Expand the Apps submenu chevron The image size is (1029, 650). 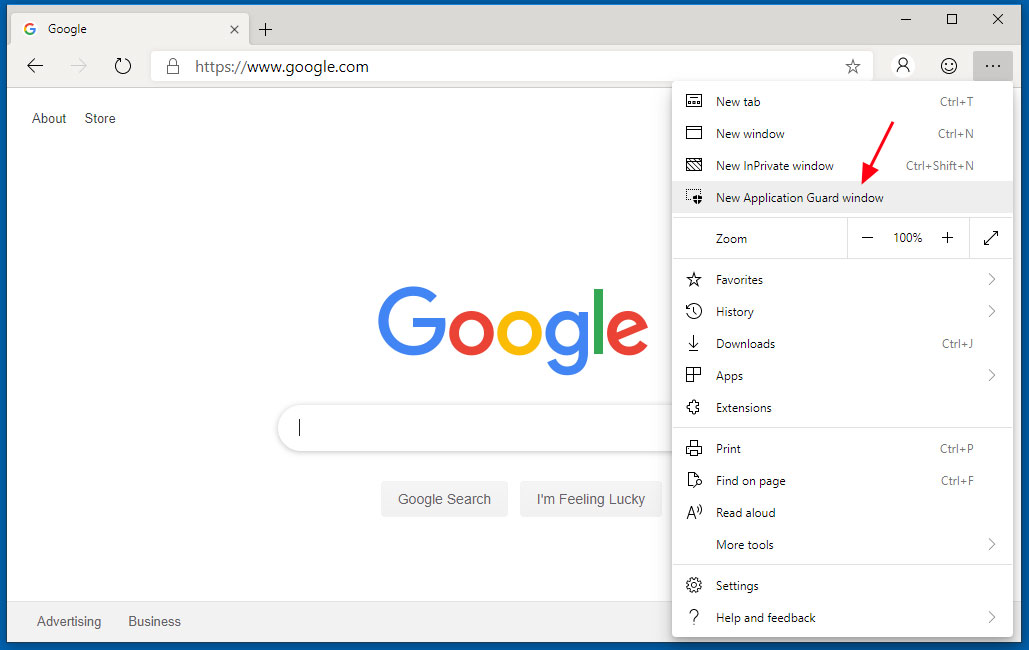[992, 375]
